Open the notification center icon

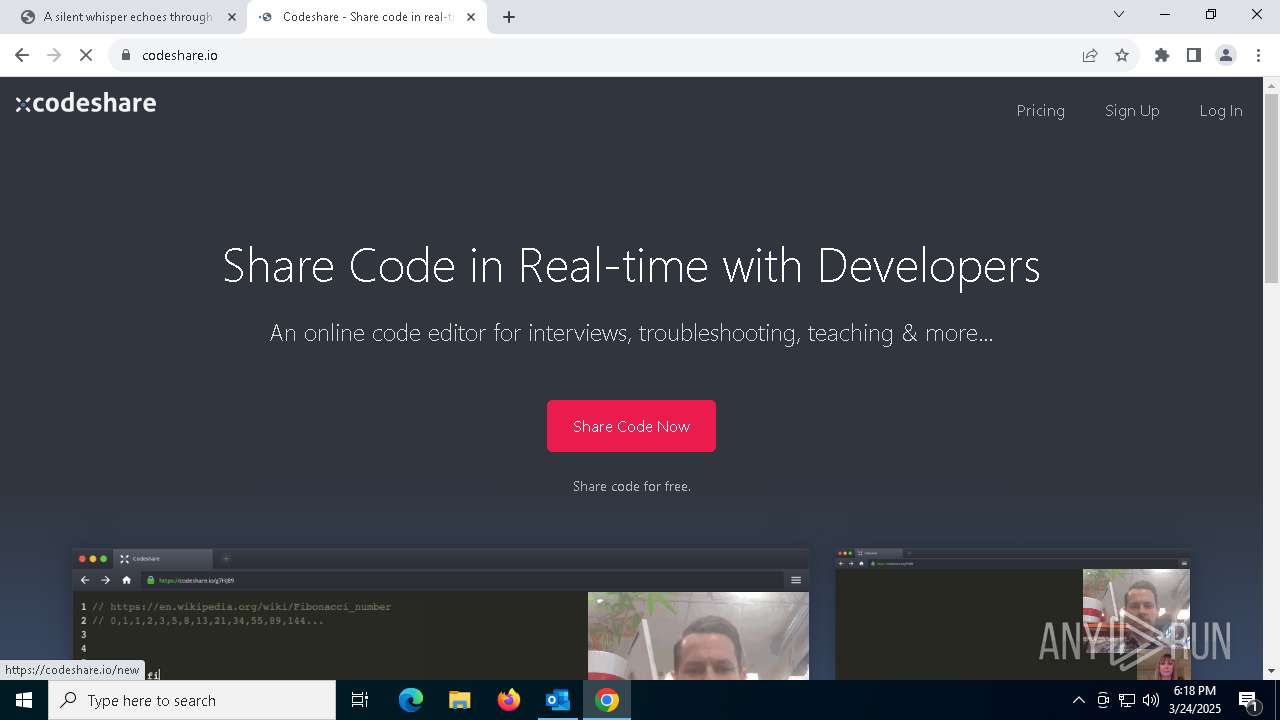(x=1248, y=700)
